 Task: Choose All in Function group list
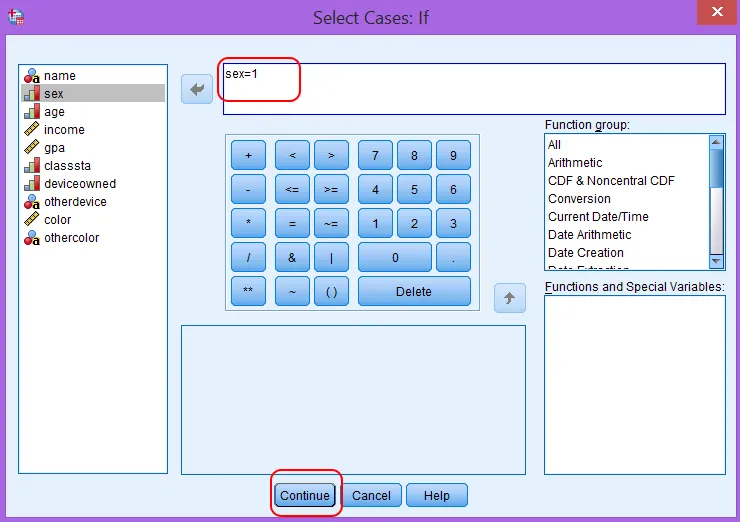point(627,145)
